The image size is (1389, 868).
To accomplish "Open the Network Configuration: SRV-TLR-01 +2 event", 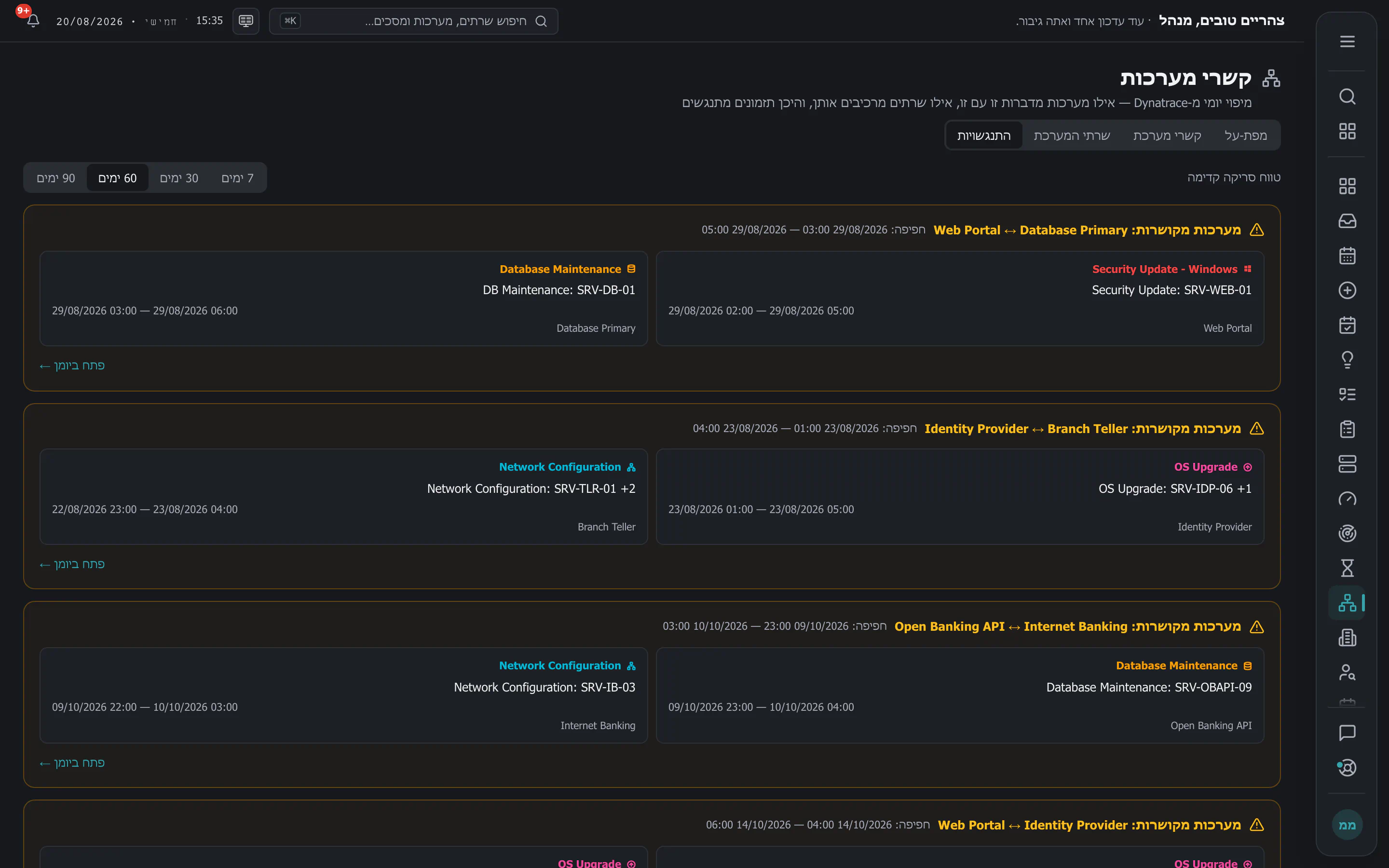I will coord(344,497).
